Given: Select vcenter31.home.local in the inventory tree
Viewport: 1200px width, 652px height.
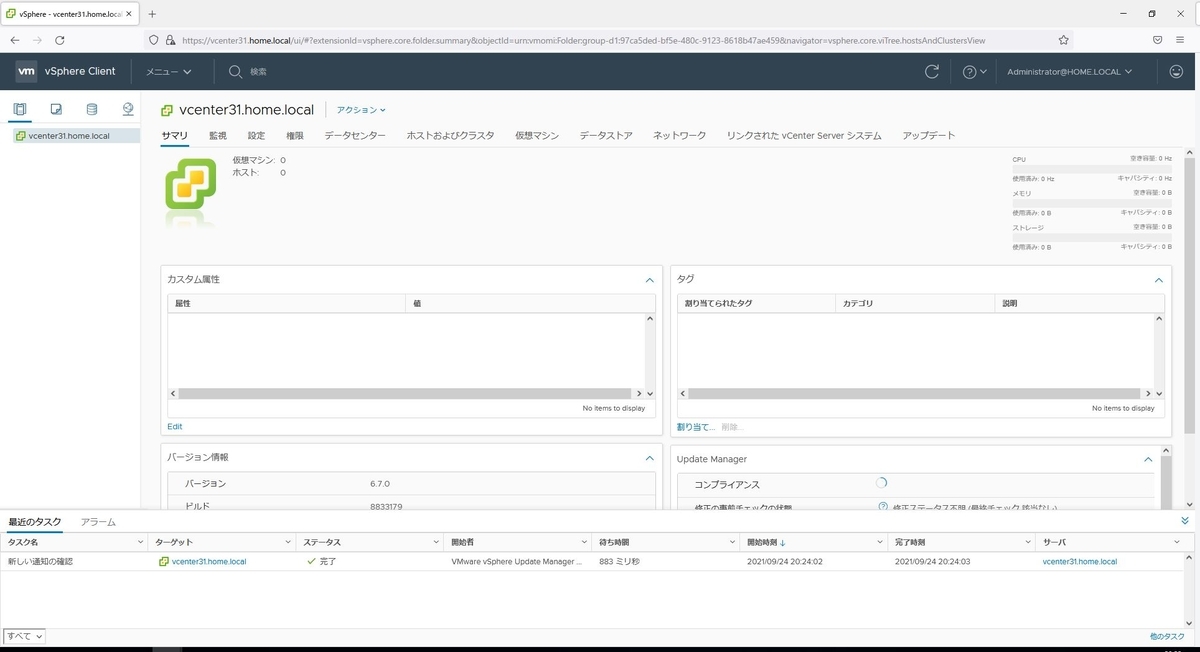Looking at the screenshot, I should click(x=69, y=136).
